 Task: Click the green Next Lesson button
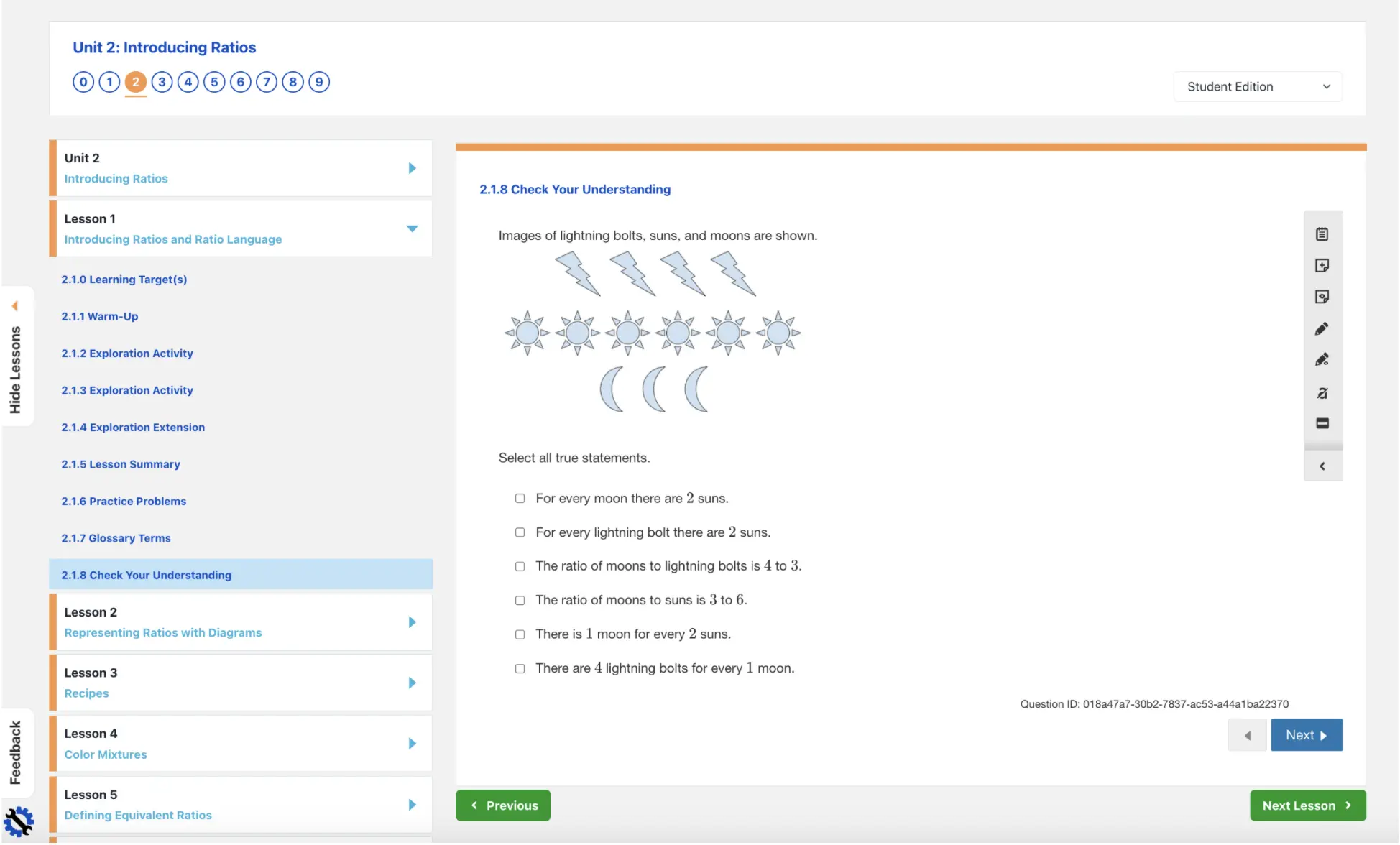pos(1307,805)
